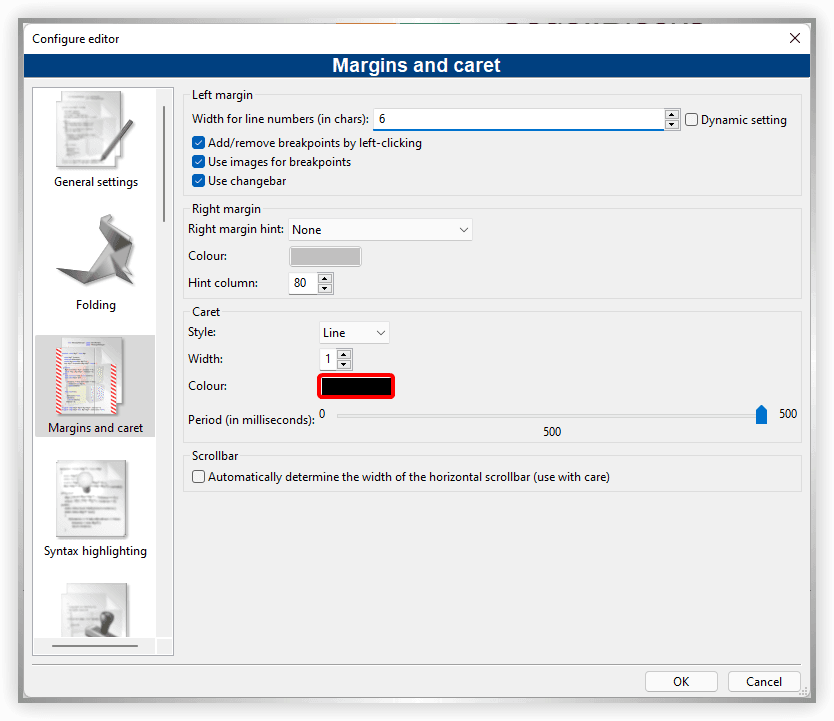This screenshot has width=834, height=721.
Task: Click the Cancel button
Action: [763, 681]
